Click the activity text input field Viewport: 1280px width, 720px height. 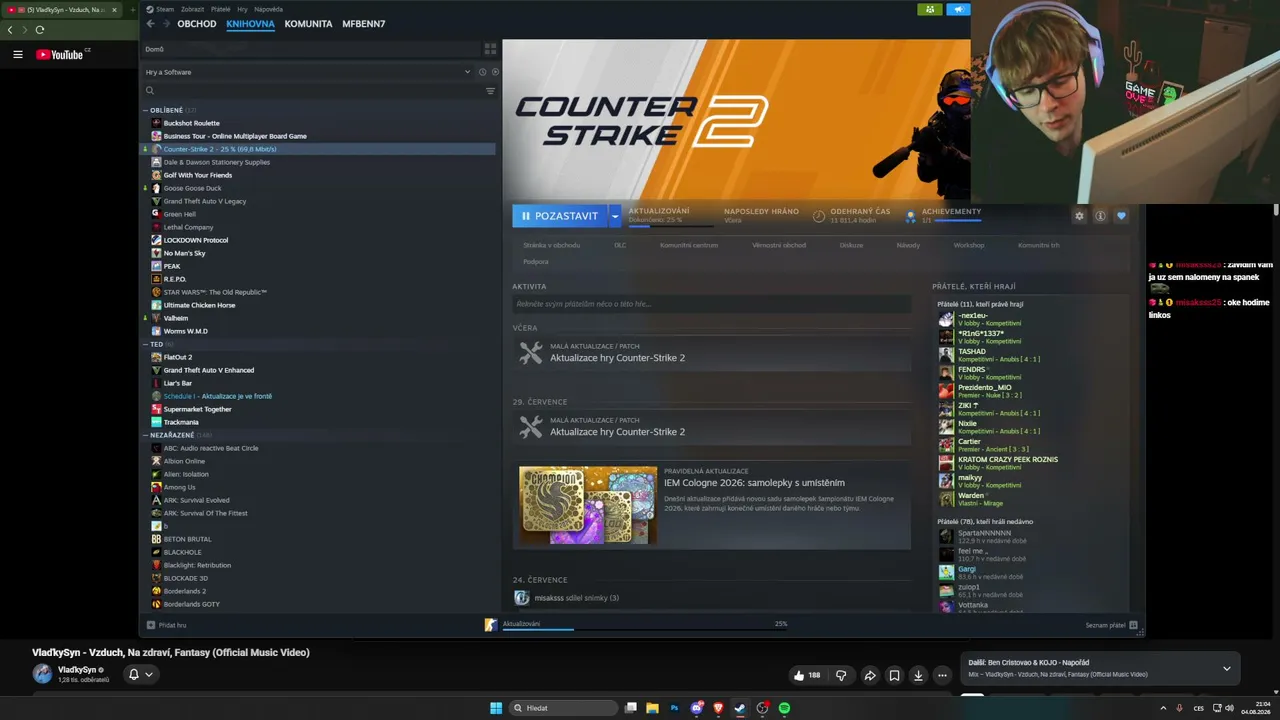pos(712,304)
